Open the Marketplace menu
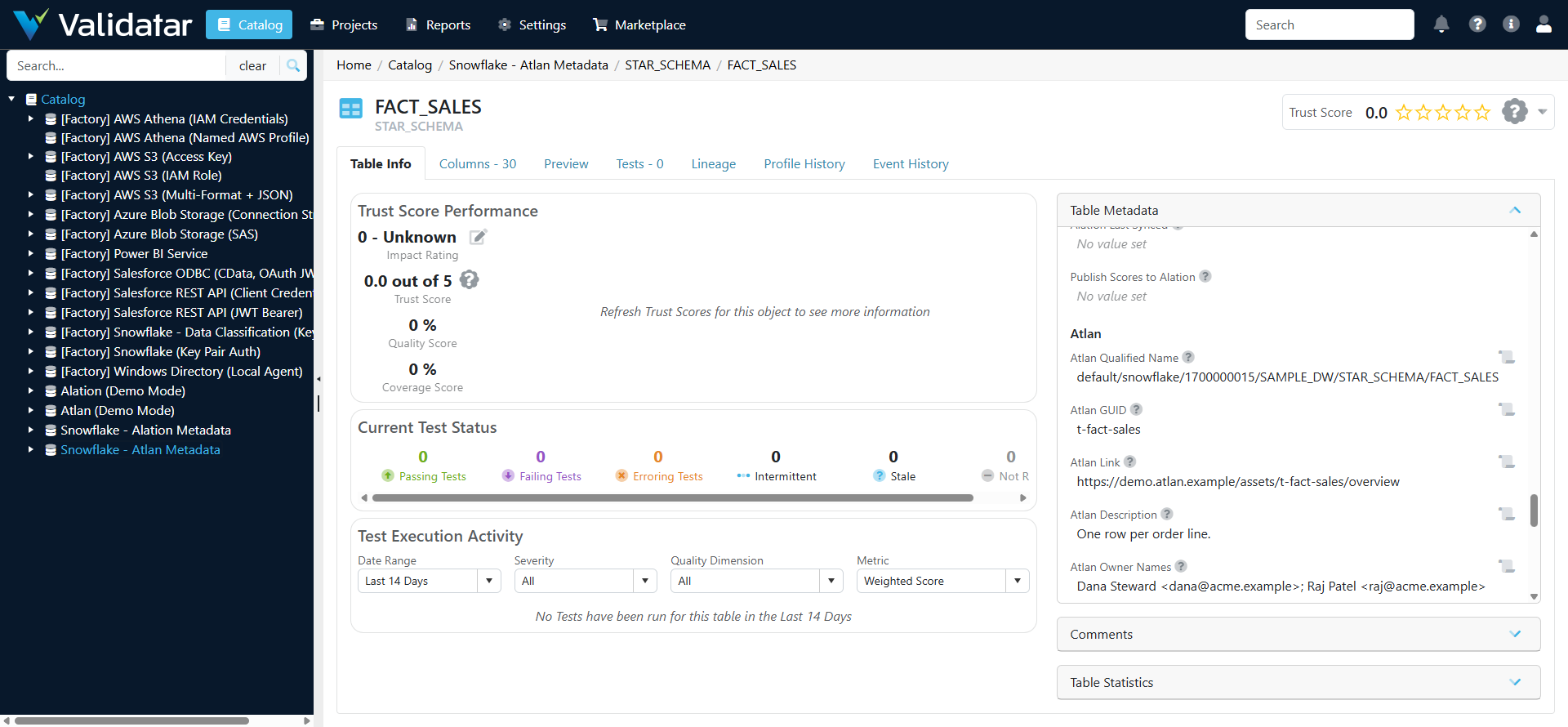Viewport: 1568px width, 727px height. point(639,25)
